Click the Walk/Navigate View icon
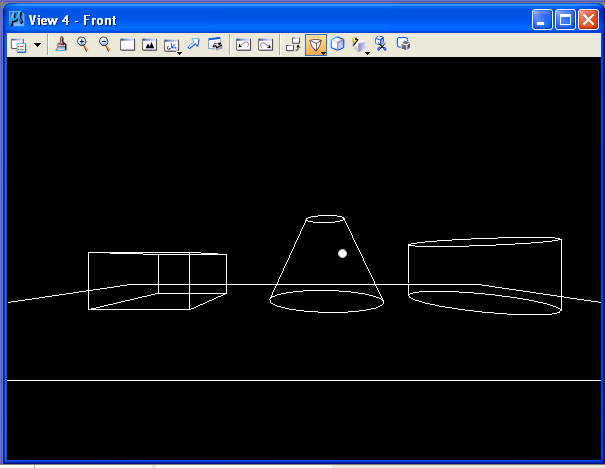The width and height of the screenshot is (605, 468). pyautogui.click(x=215, y=45)
